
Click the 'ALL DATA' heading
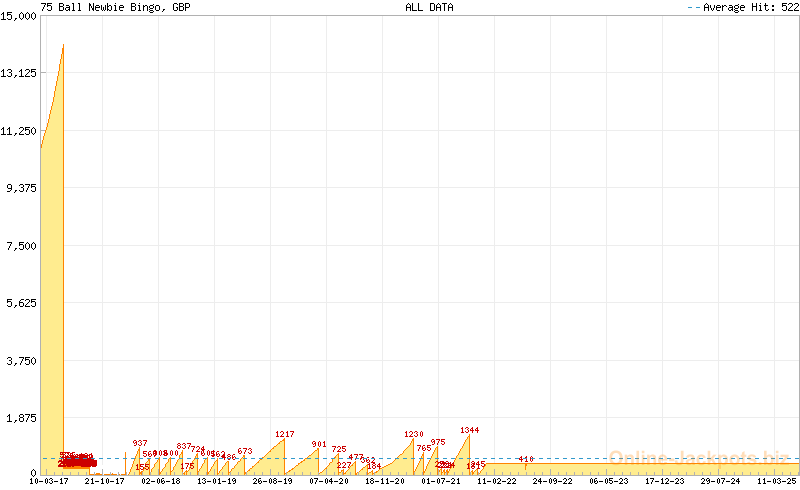429,7
